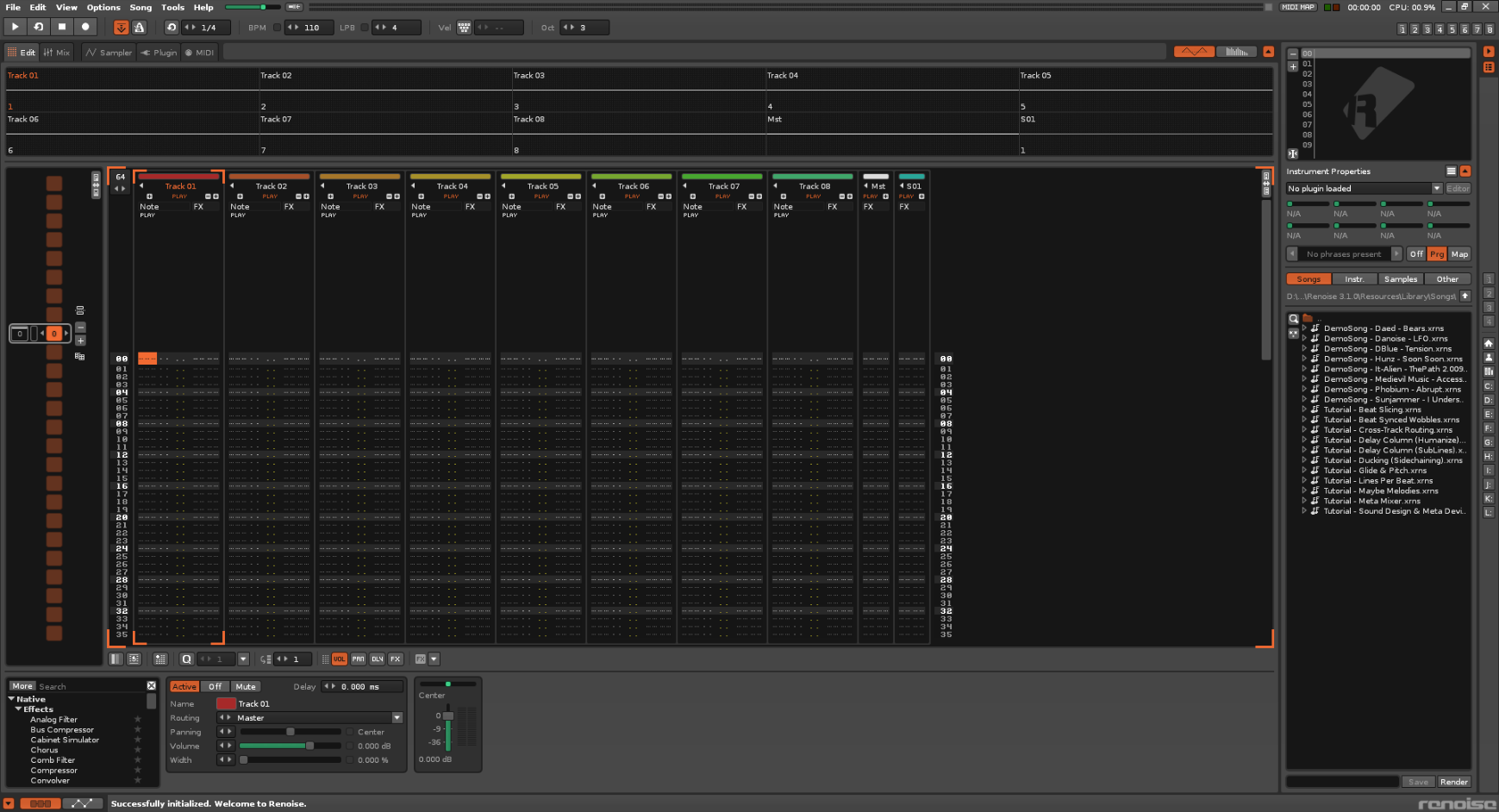The image size is (1499, 812).
Task: Toggle the VOL column visibility
Action: click(340, 659)
